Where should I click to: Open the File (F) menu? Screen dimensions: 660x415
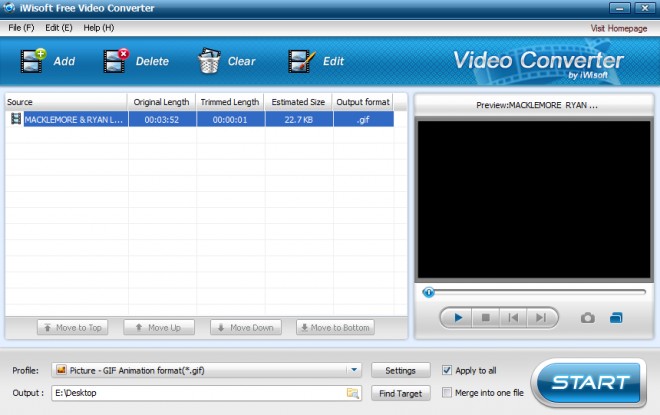pyautogui.click(x=21, y=28)
